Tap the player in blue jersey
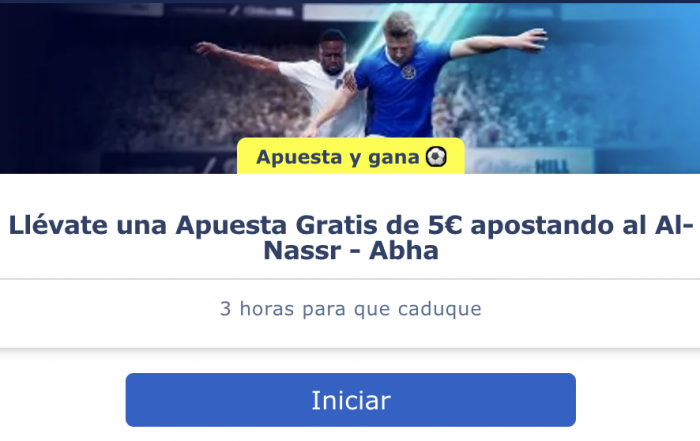Image resolution: width=700 pixels, height=441 pixels. [x=402, y=76]
